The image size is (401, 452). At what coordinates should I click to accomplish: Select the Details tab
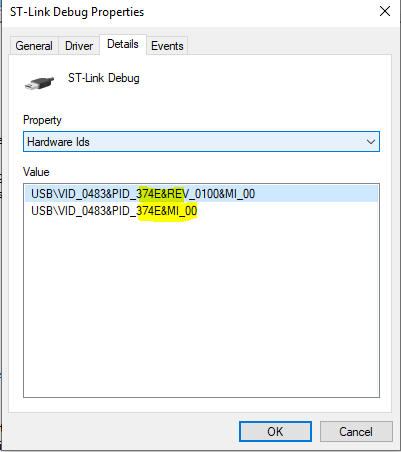click(123, 44)
